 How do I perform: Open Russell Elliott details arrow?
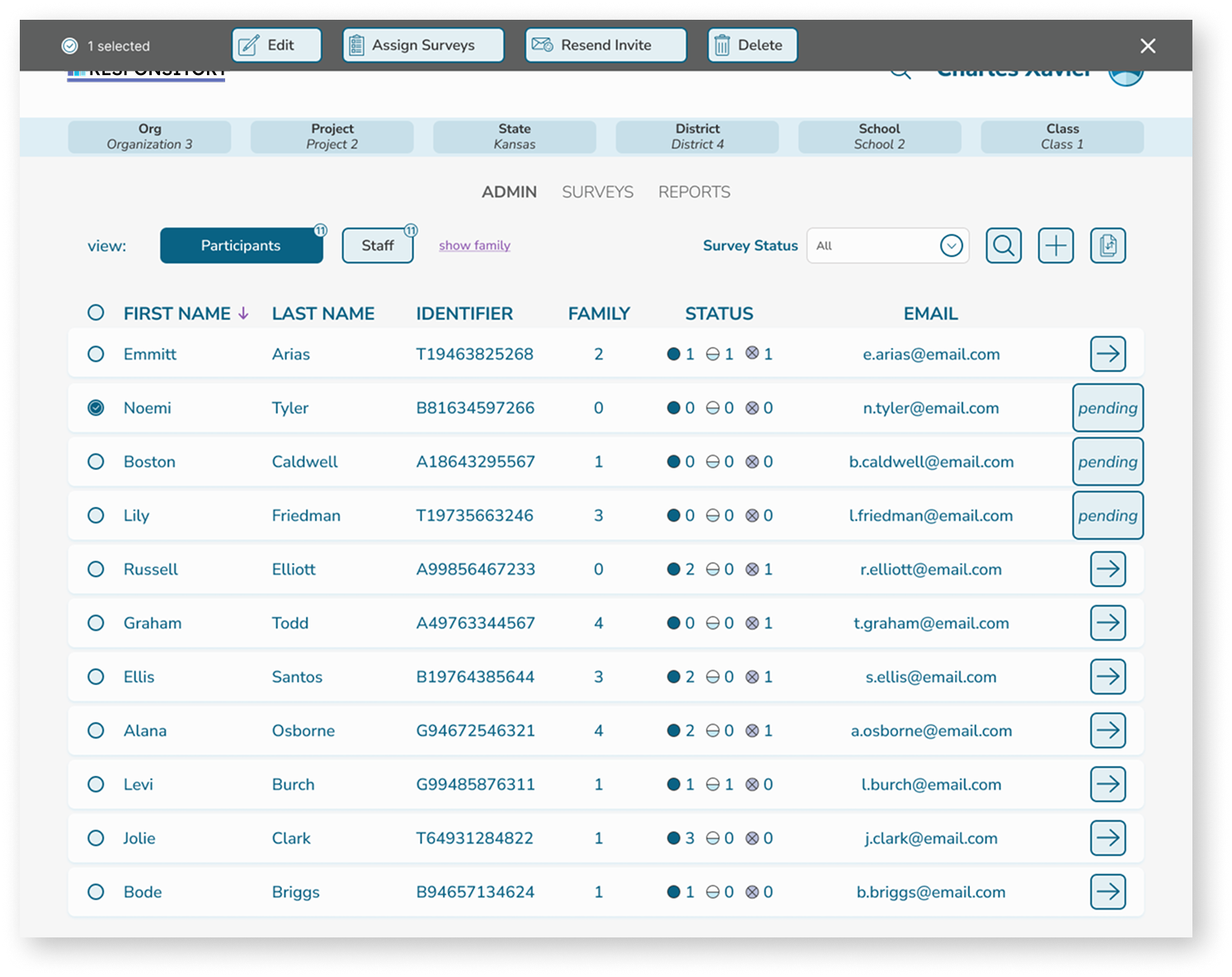point(1107,569)
